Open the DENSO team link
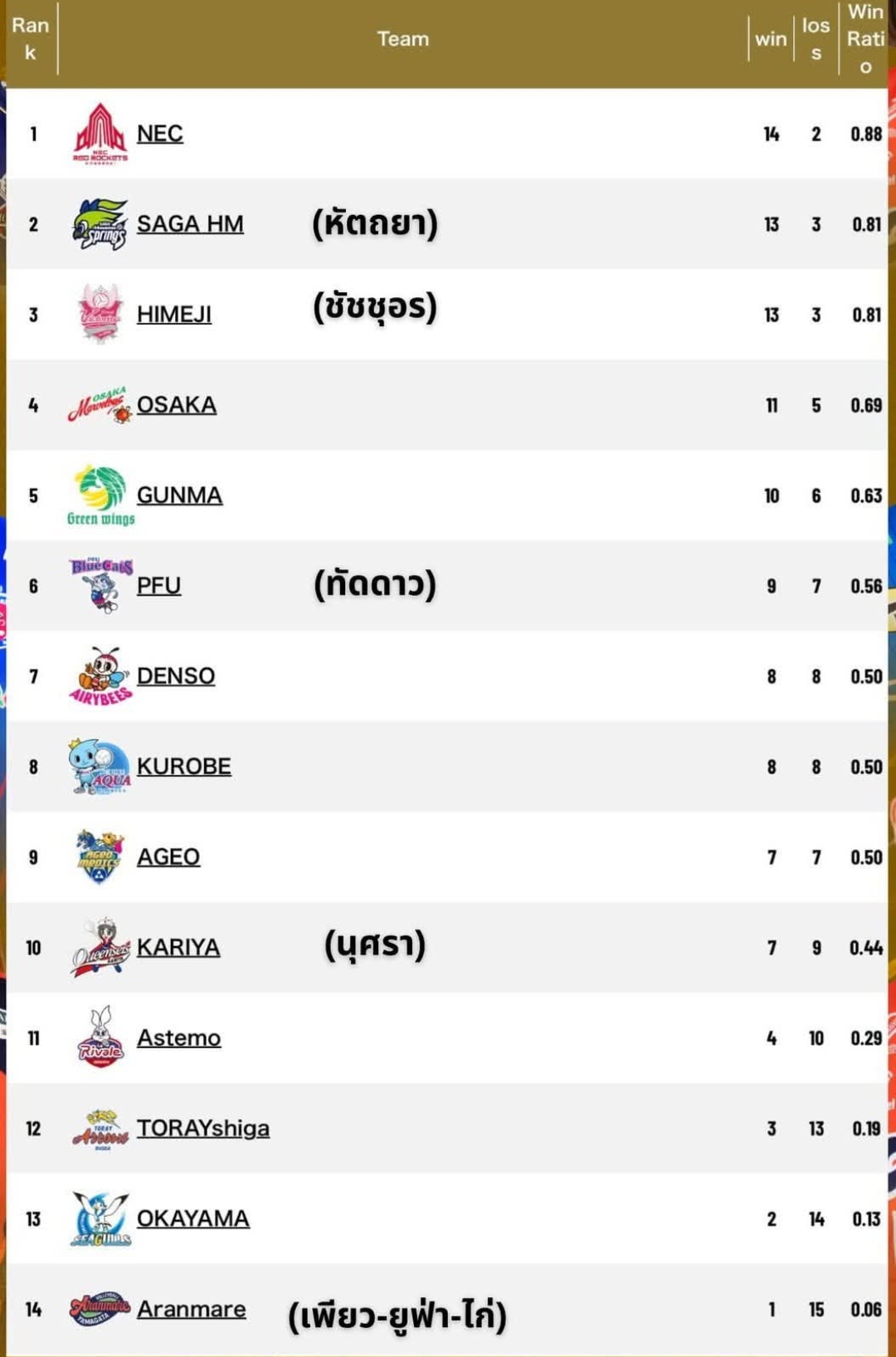 pyautogui.click(x=175, y=676)
